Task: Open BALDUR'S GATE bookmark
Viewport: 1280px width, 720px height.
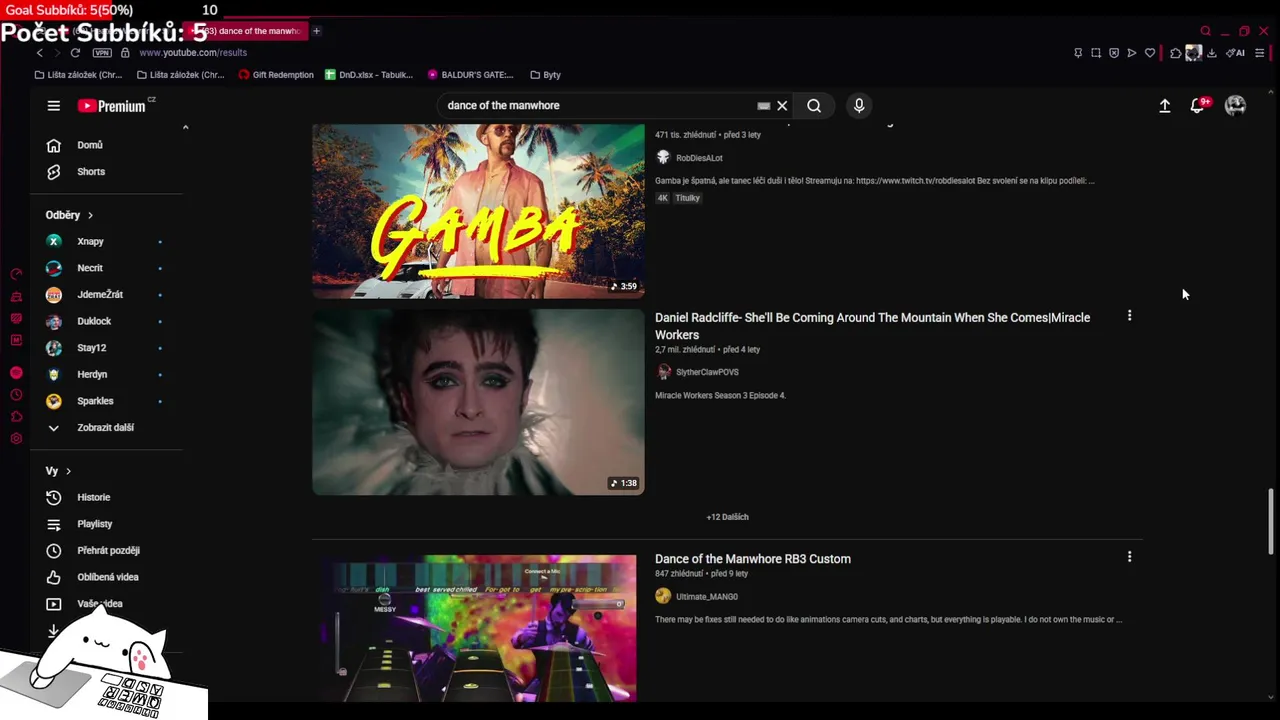Action: tap(470, 75)
